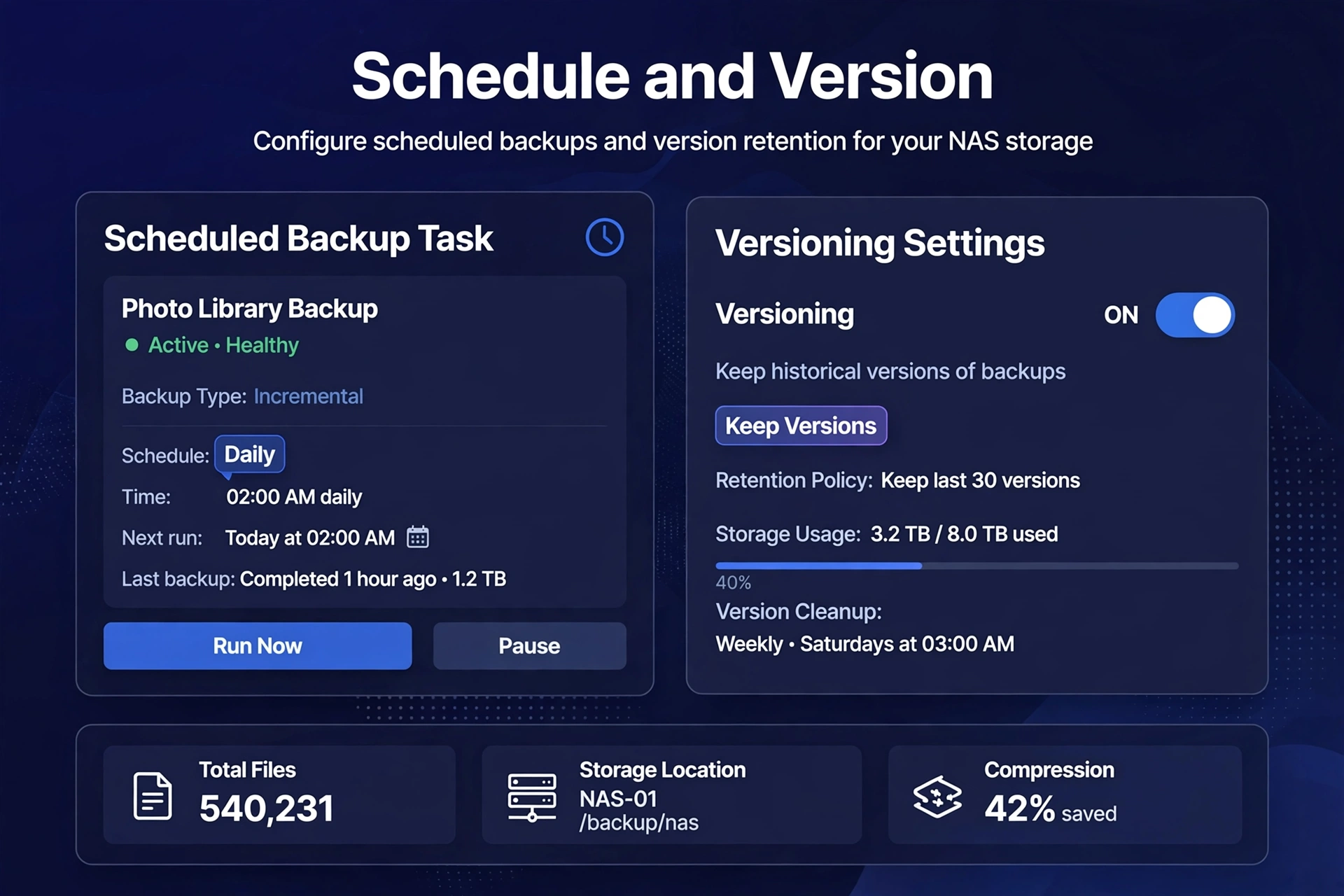Image resolution: width=1344 pixels, height=896 pixels.
Task: Open the Daily schedule selector
Action: 249,455
